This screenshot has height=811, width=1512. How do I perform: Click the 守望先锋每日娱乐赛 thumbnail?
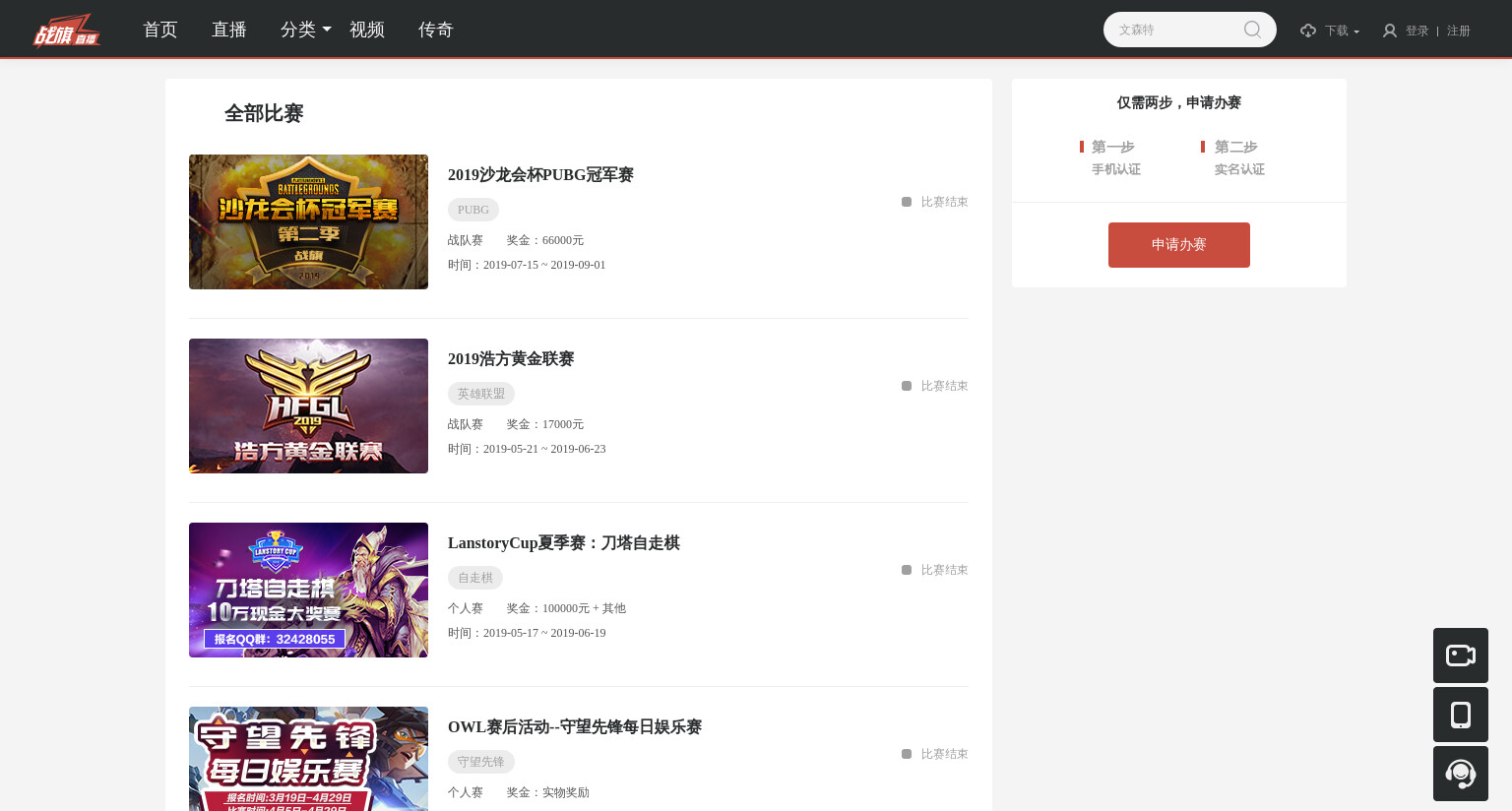[x=308, y=759]
